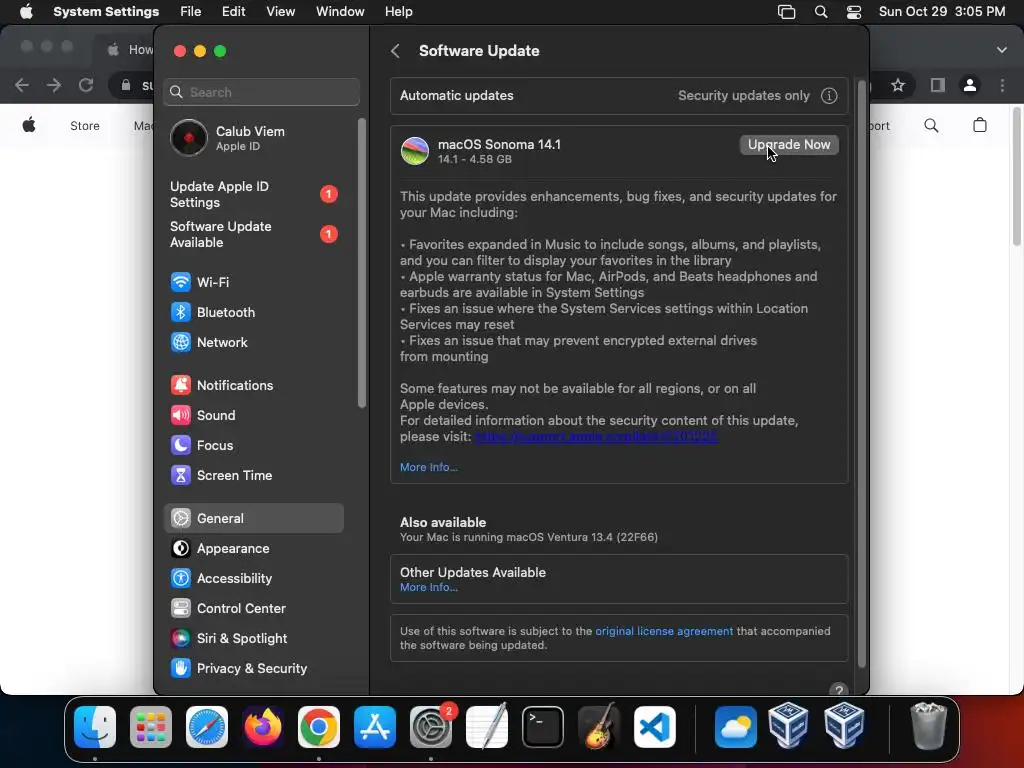Select Bluetooth in the sidebar
Image resolution: width=1024 pixels, height=768 pixels.
point(253,312)
